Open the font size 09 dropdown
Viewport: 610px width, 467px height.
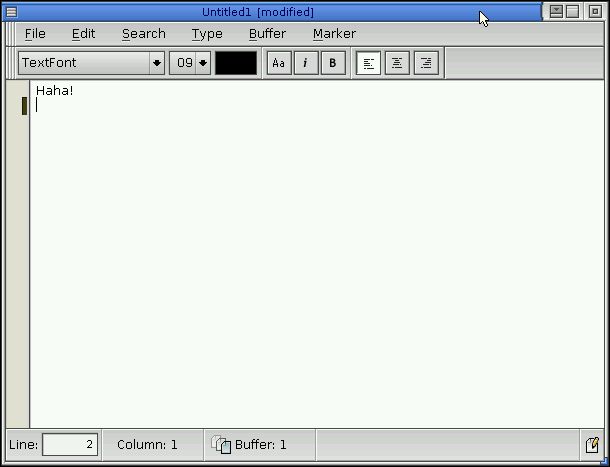point(189,63)
